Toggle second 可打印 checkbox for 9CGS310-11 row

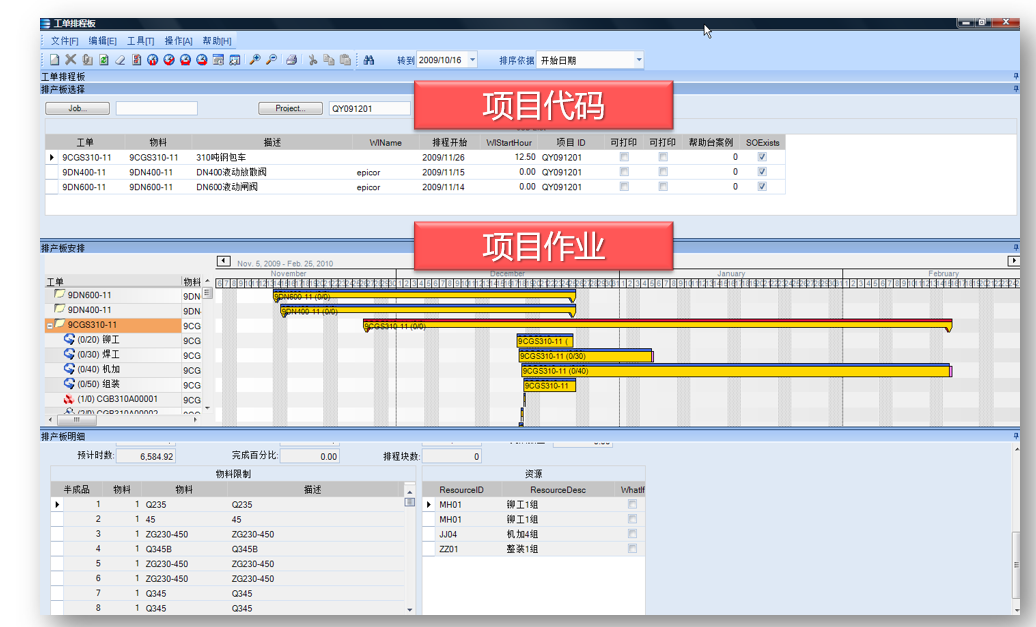[663, 157]
